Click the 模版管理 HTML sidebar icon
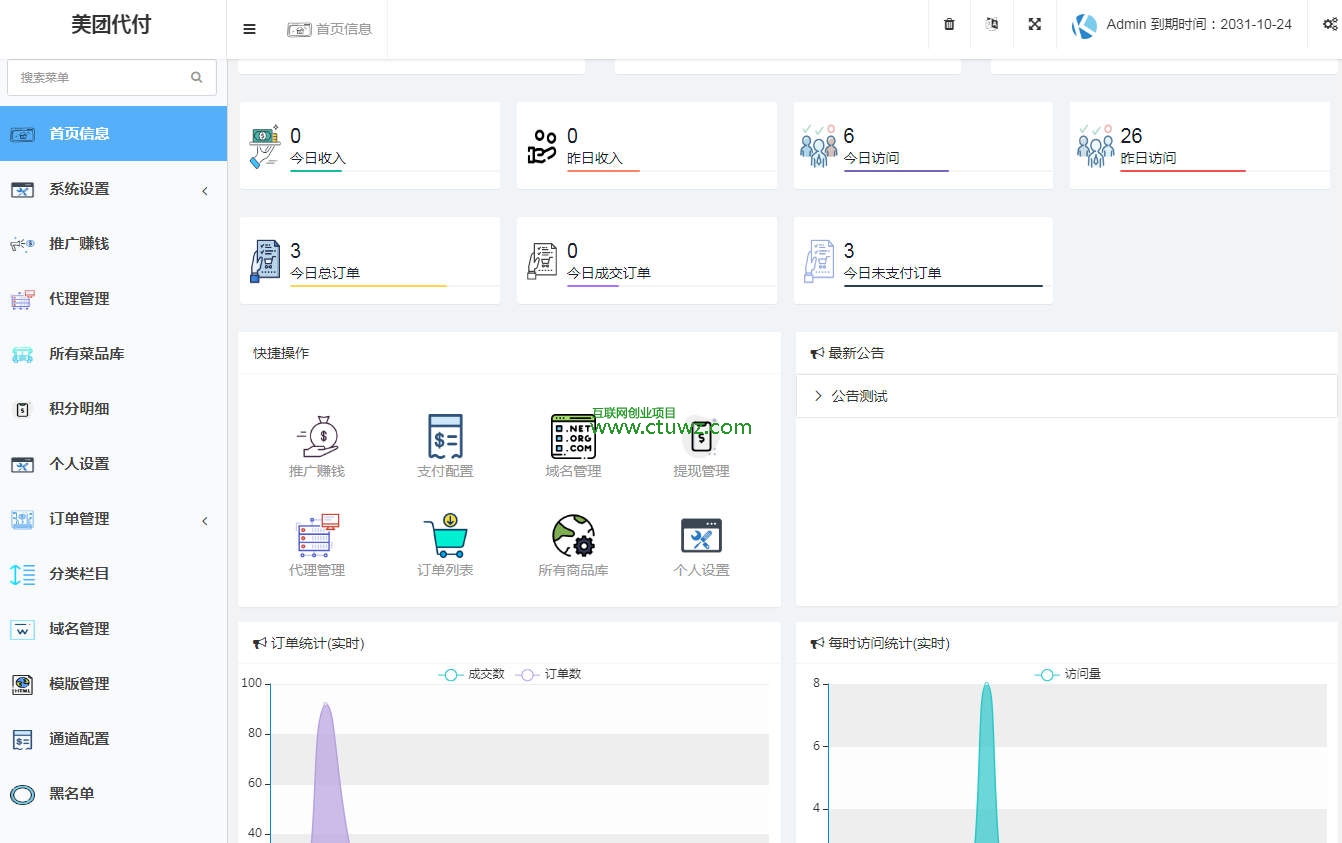The height and width of the screenshot is (843, 1342). (x=22, y=684)
